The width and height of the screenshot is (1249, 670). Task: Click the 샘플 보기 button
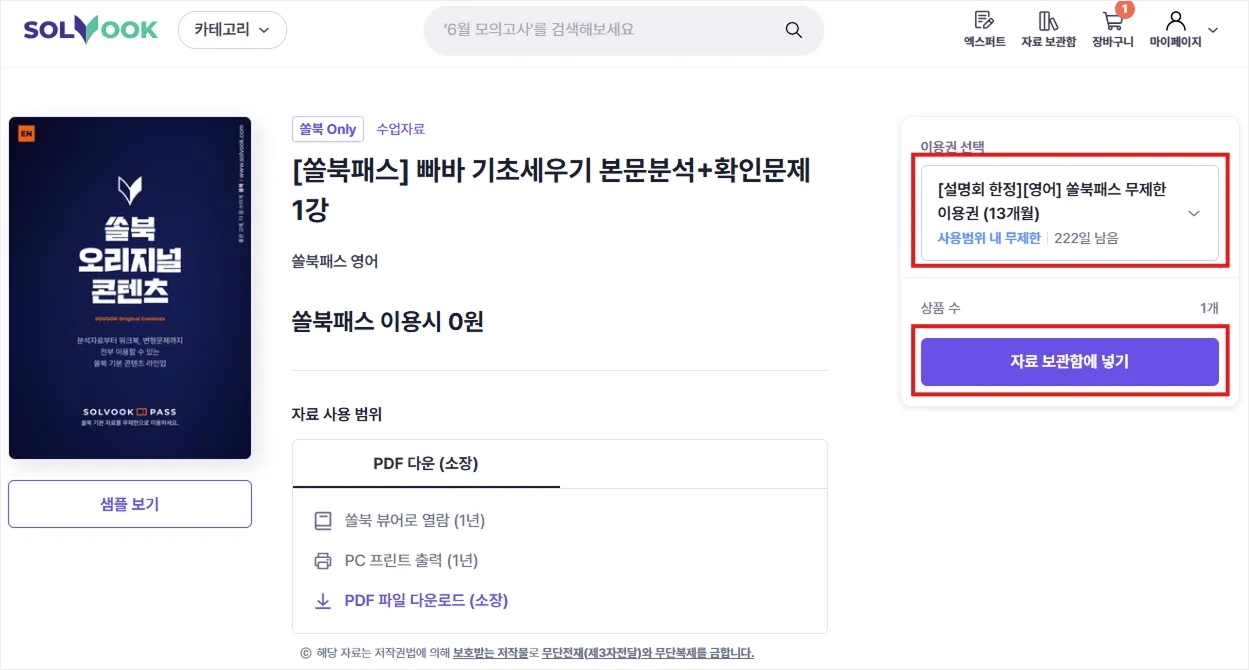pyautogui.click(x=130, y=504)
